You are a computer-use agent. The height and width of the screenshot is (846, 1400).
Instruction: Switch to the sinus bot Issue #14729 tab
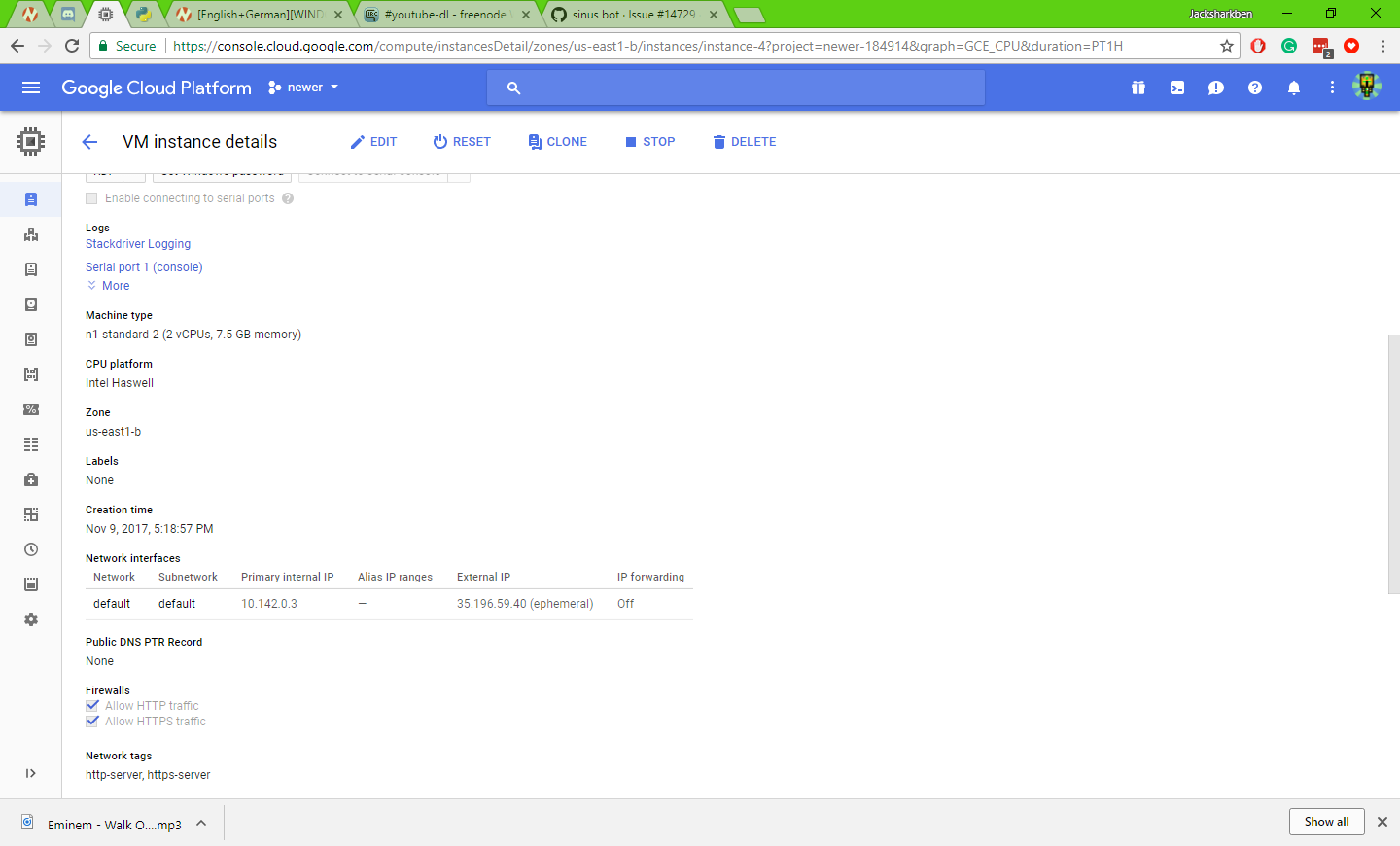click(634, 15)
